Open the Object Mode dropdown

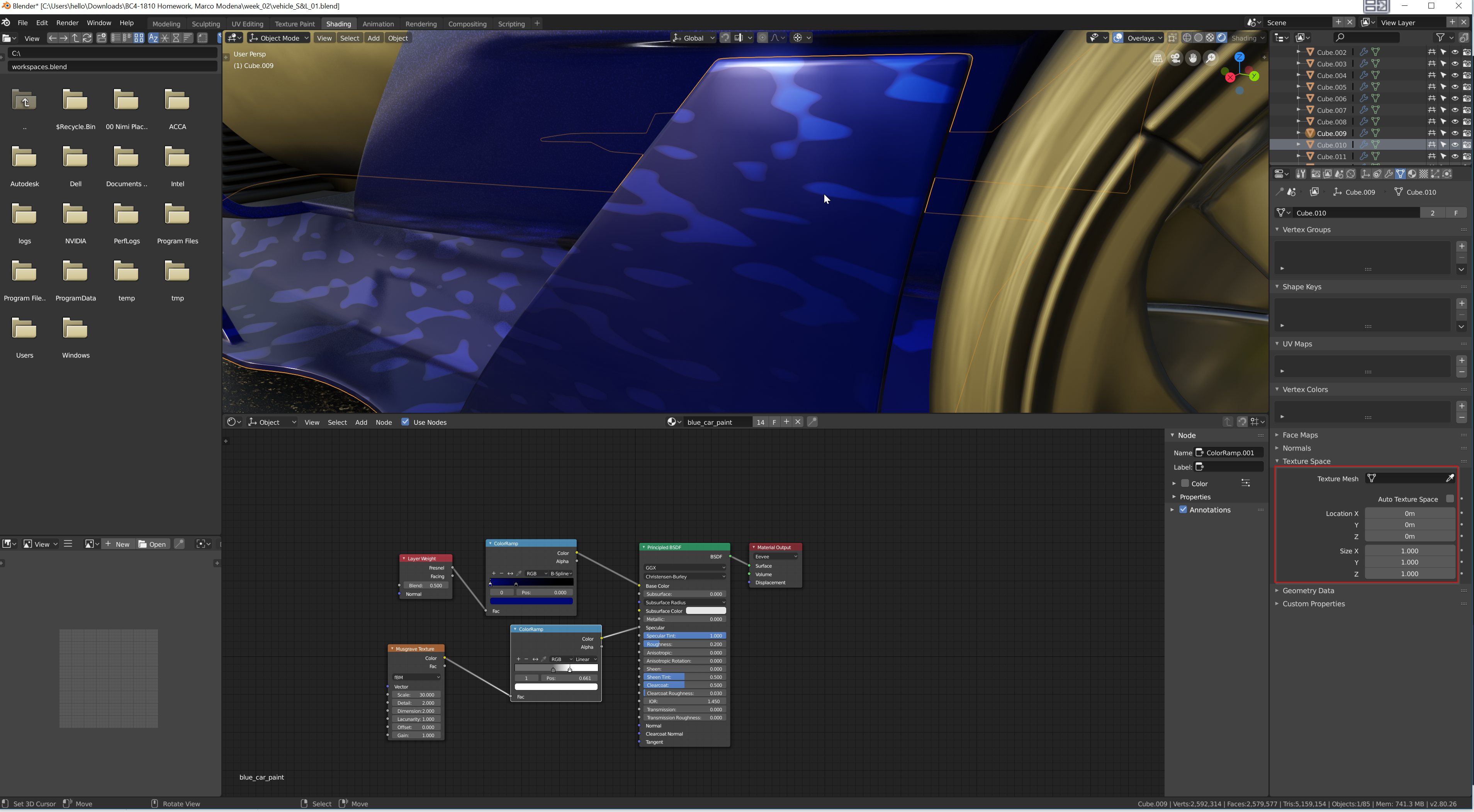point(279,38)
